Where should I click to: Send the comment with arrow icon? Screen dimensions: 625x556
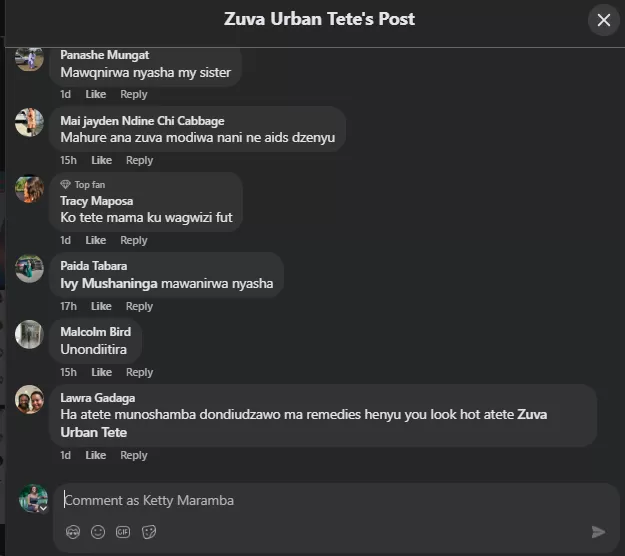point(598,532)
